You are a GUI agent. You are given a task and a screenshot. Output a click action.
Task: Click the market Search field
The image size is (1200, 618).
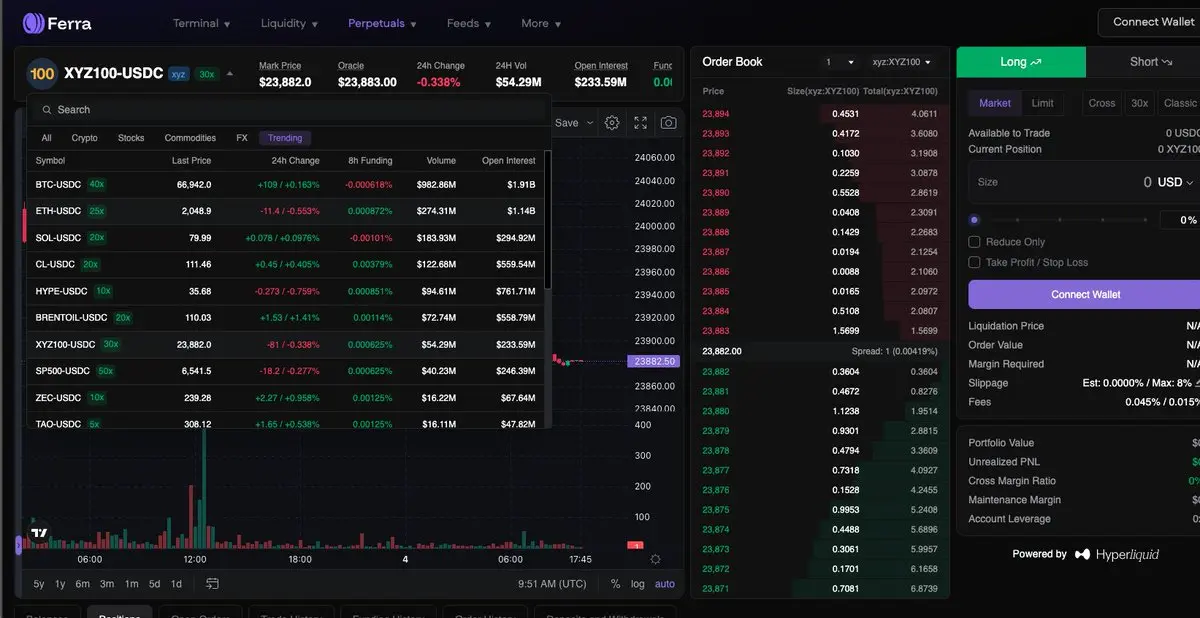click(x=287, y=110)
